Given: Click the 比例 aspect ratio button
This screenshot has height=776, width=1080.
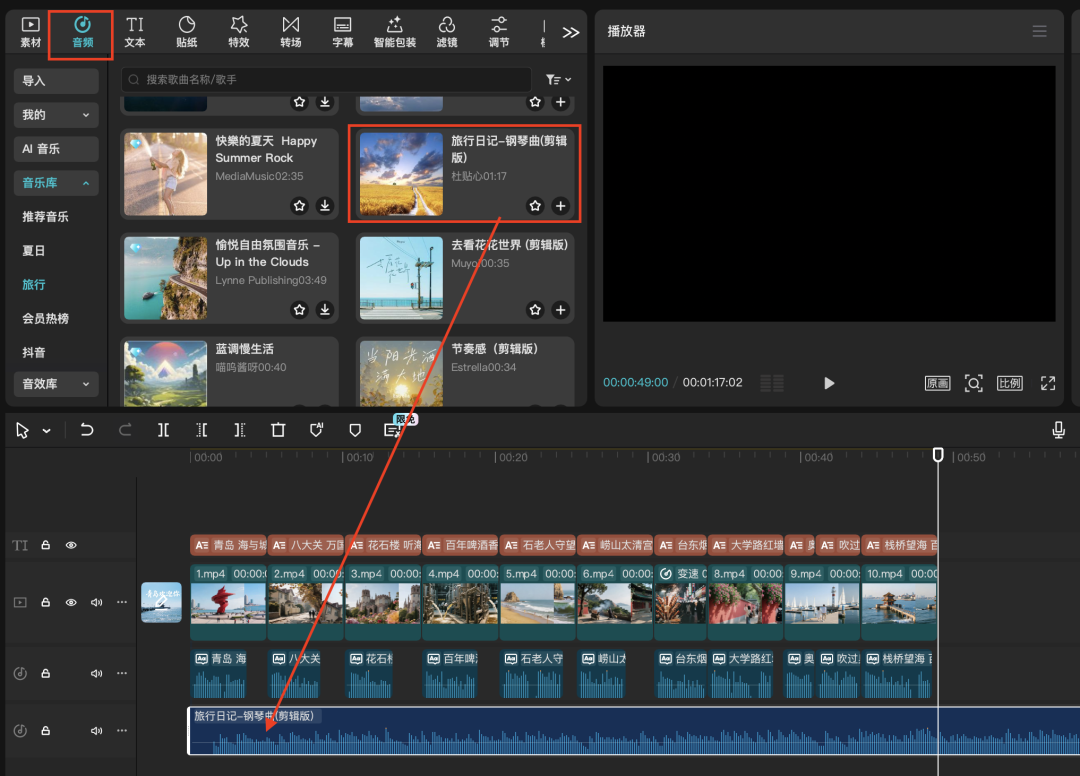Looking at the screenshot, I should pos(1010,383).
